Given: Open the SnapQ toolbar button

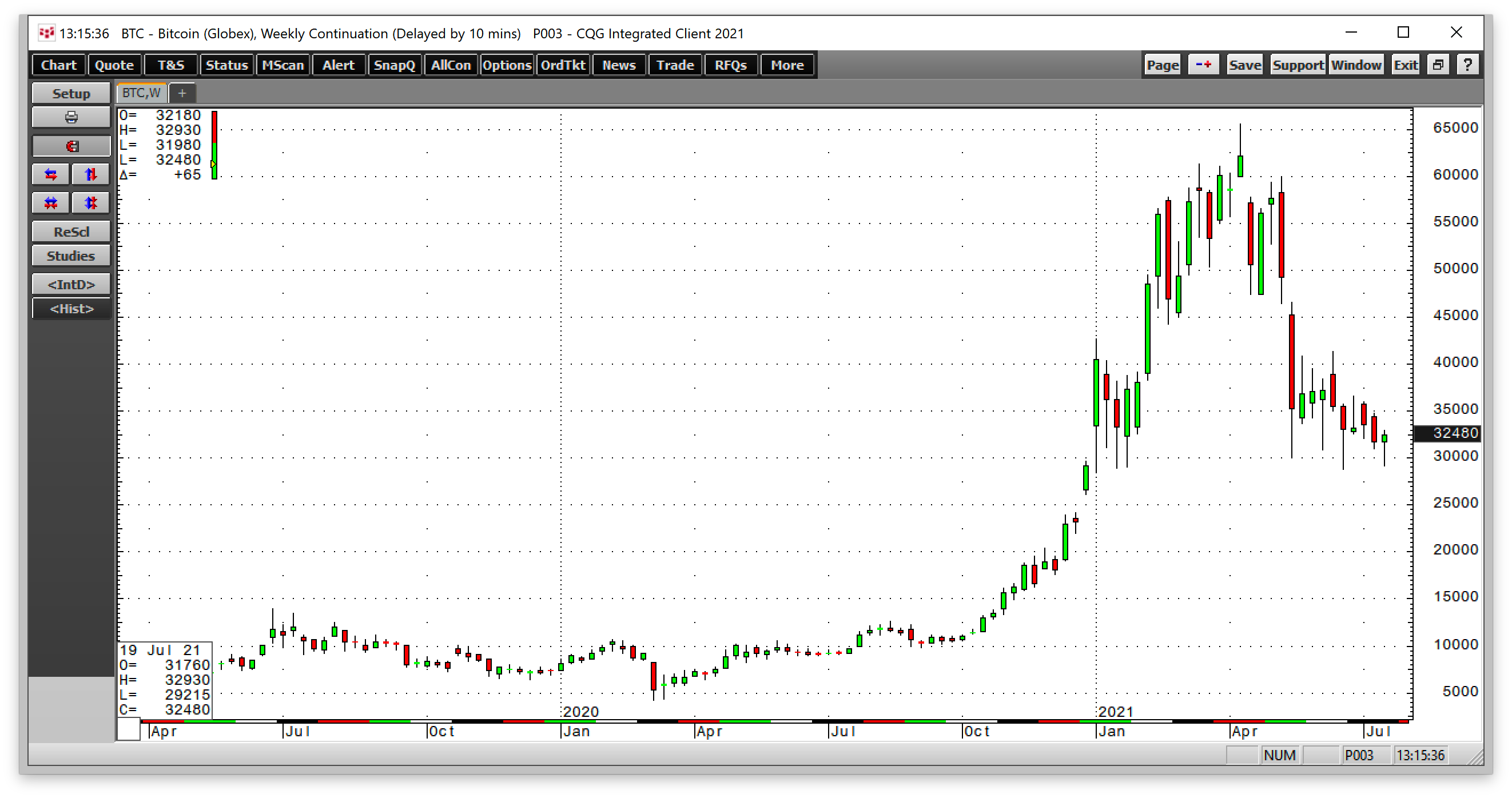Looking at the screenshot, I should 395,65.
